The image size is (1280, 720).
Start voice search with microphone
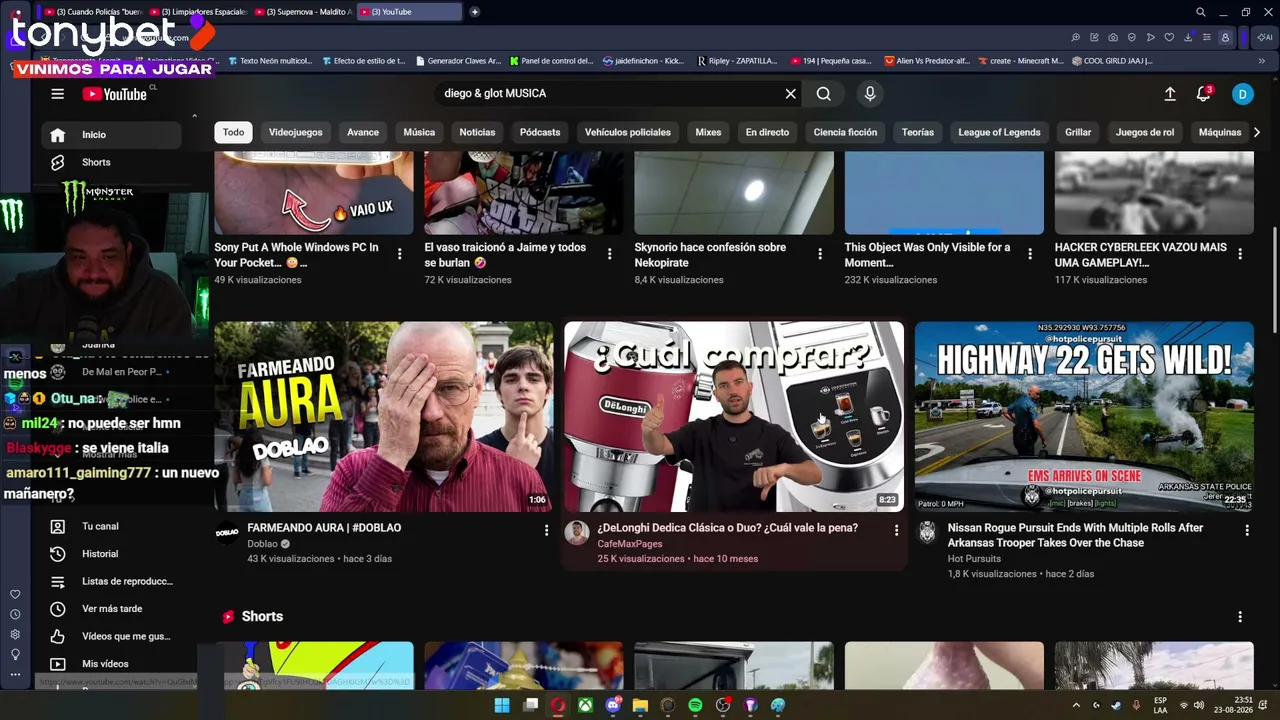tap(870, 94)
